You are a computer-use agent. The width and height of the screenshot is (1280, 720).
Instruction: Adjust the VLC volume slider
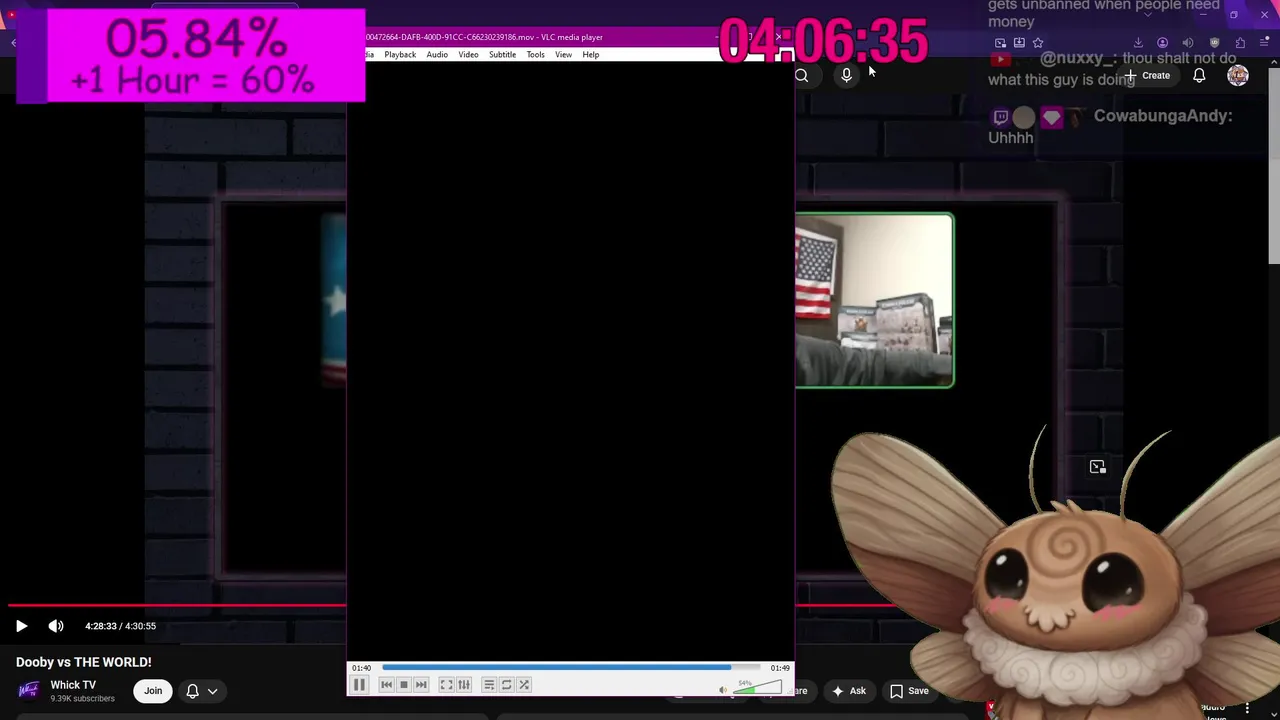coord(759,687)
